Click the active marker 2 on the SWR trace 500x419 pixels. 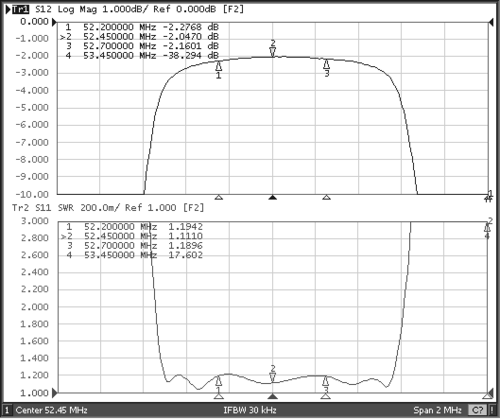273,378
